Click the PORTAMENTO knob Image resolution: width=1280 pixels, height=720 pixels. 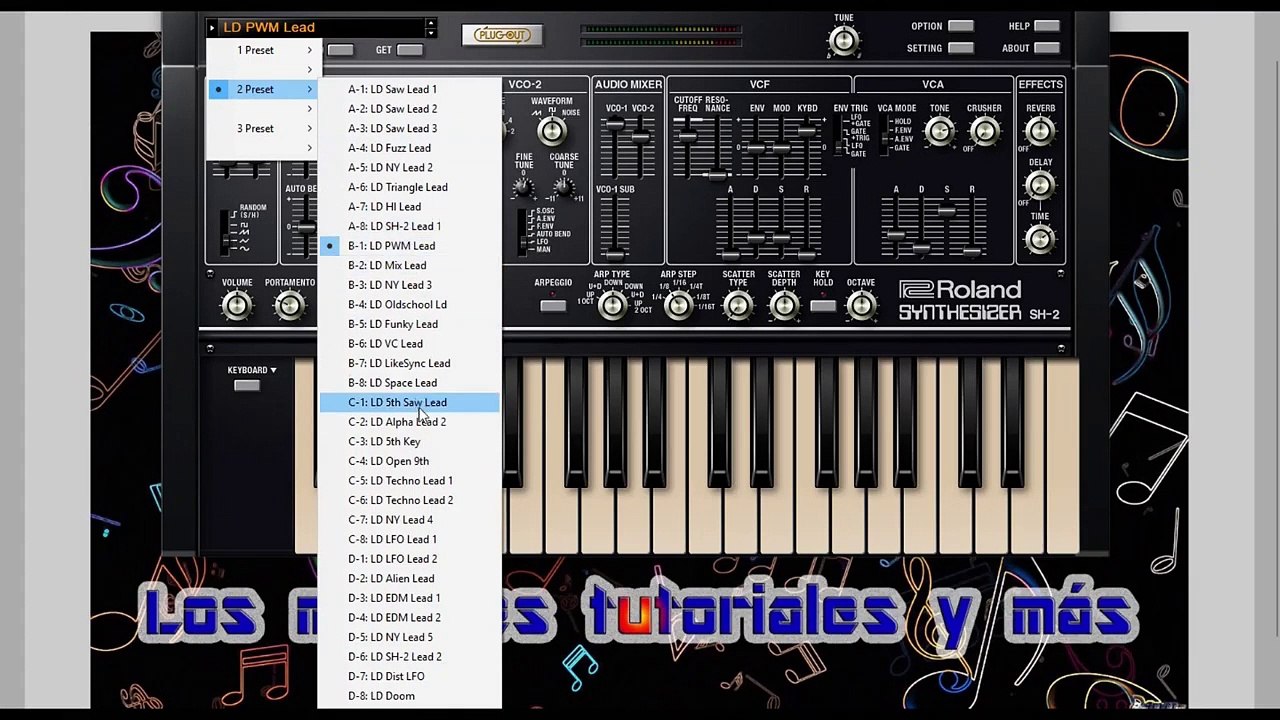(x=289, y=306)
